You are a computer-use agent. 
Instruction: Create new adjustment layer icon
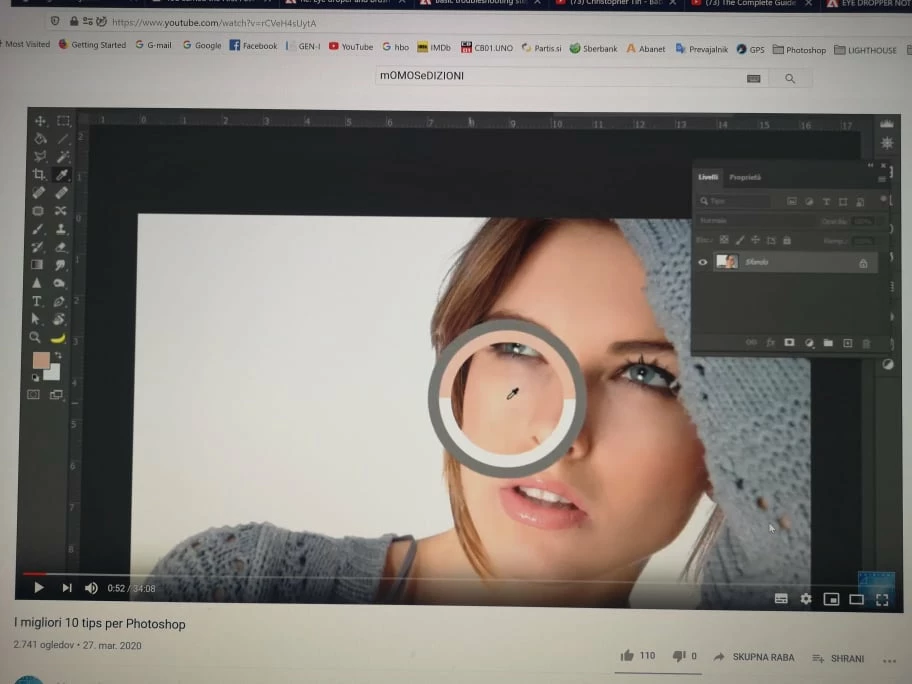(x=809, y=343)
